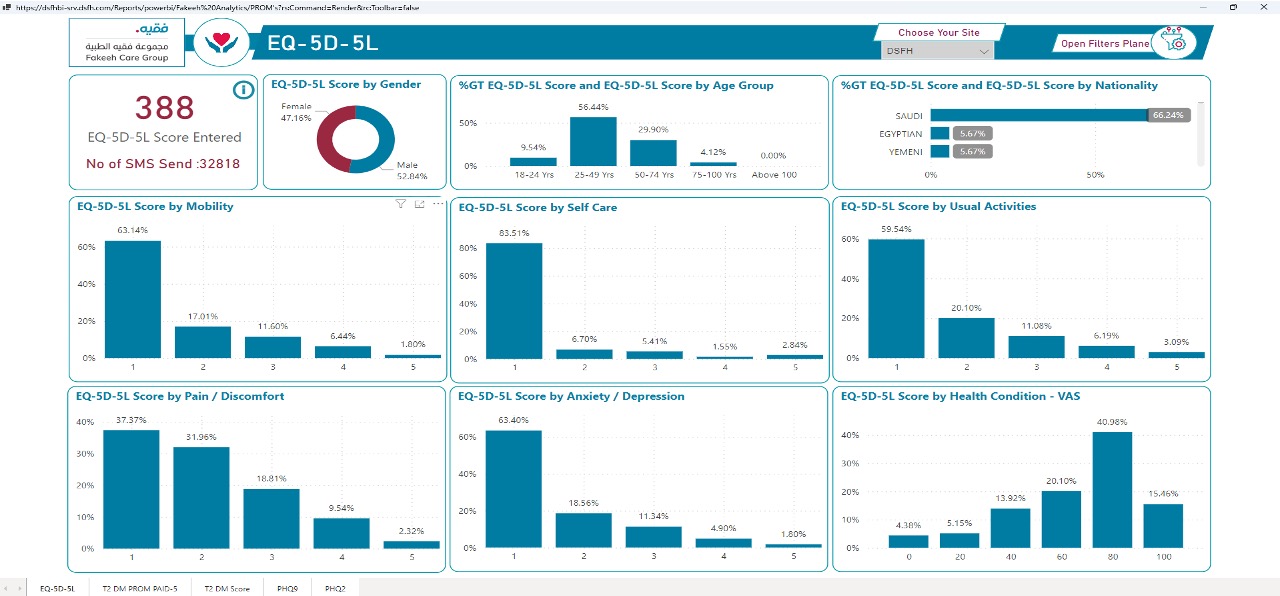Select Usual Activities bar labeled 59.54%

[x=897, y=298]
